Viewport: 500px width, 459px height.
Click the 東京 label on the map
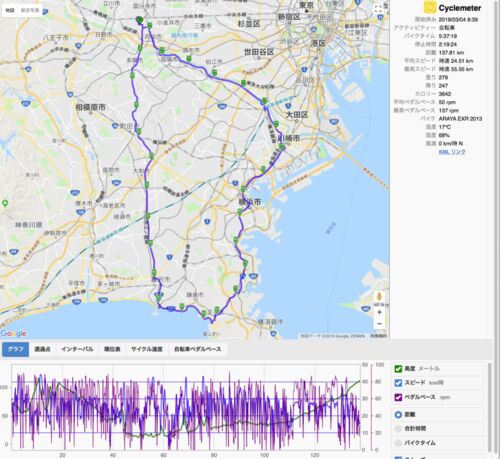coord(306,5)
